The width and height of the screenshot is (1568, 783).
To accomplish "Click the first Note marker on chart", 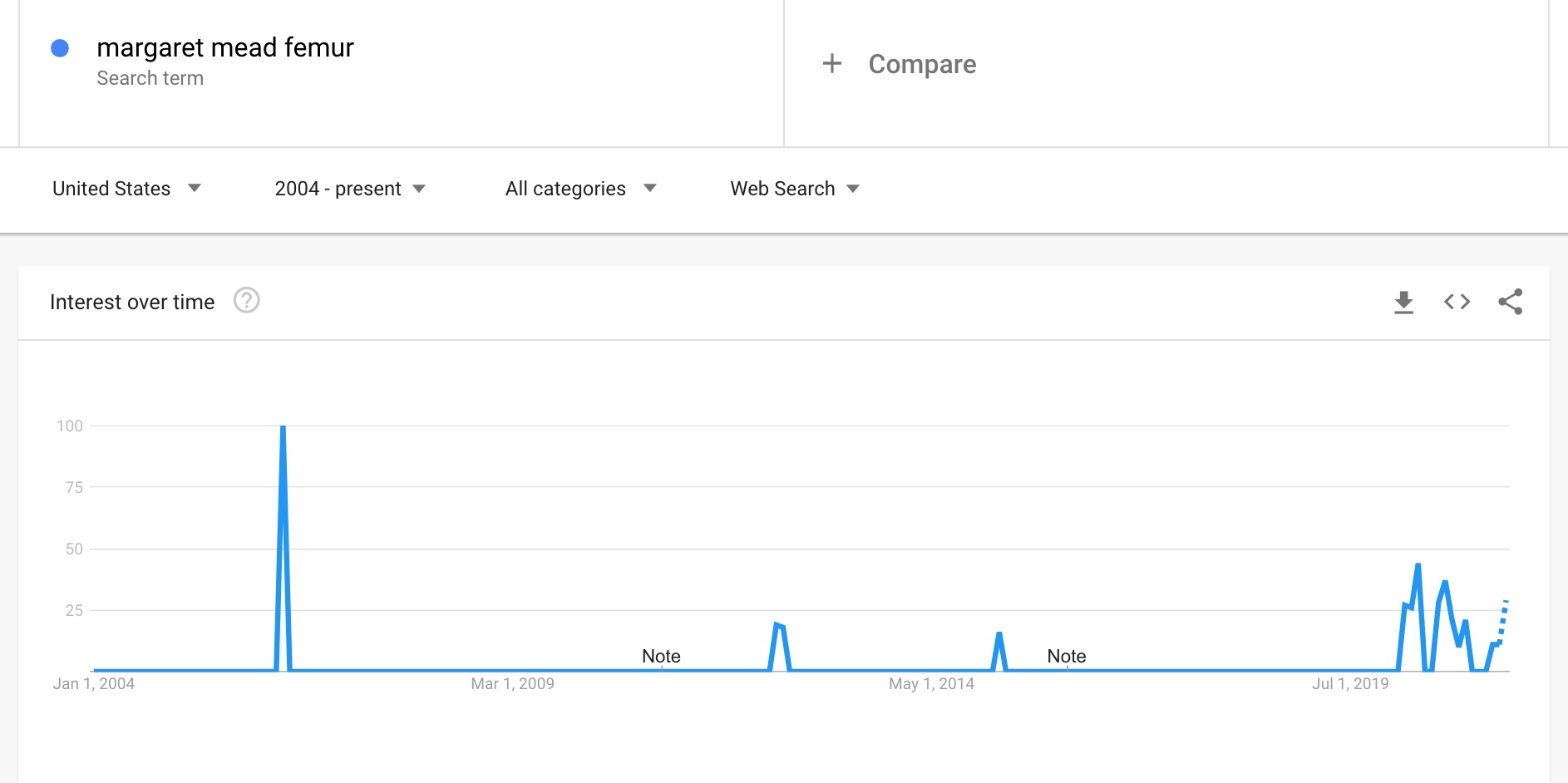I will pyautogui.click(x=661, y=657).
